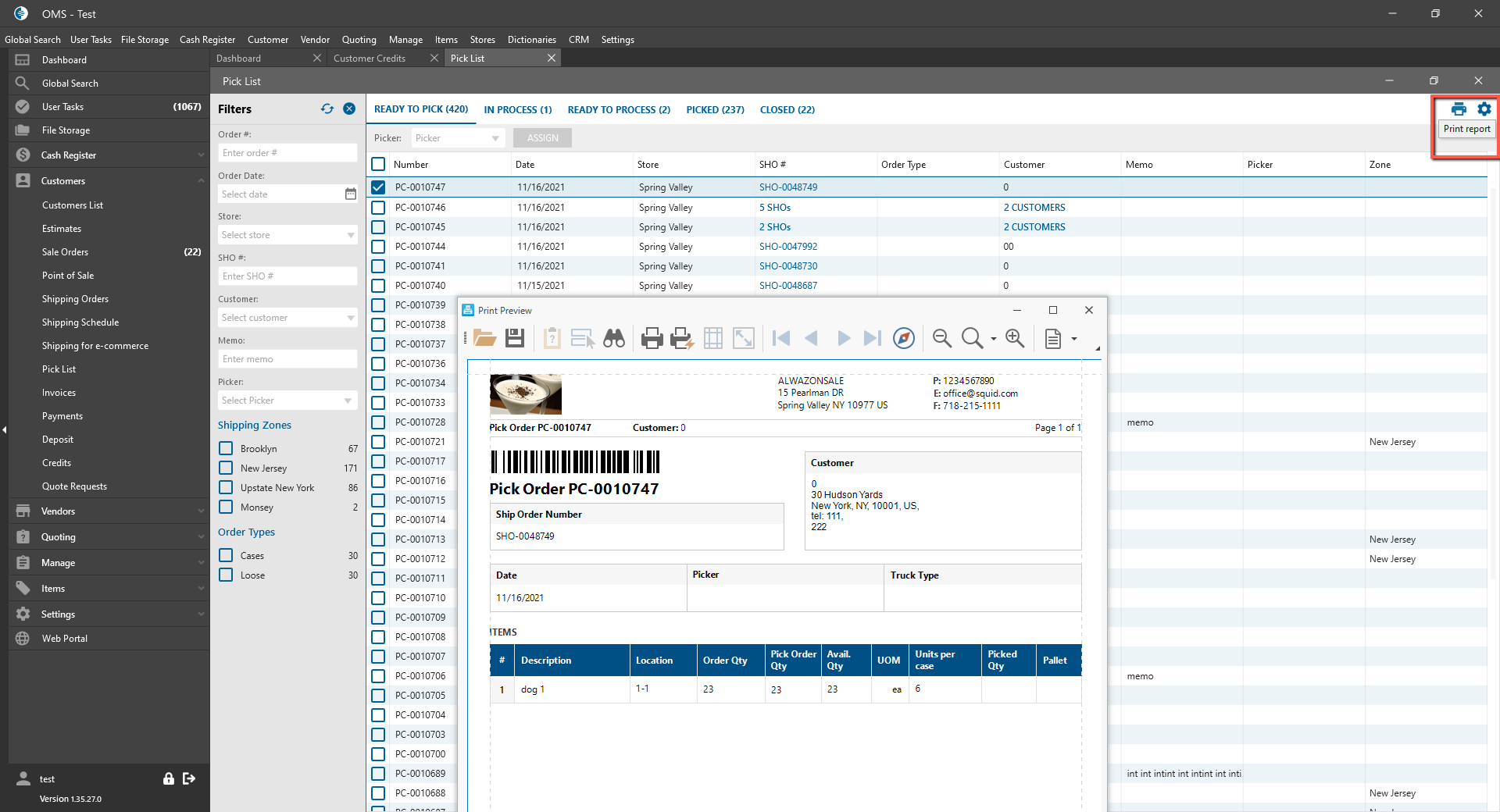1500x812 pixels.
Task: Open the Picker dropdown next to Assign
Action: (x=458, y=138)
